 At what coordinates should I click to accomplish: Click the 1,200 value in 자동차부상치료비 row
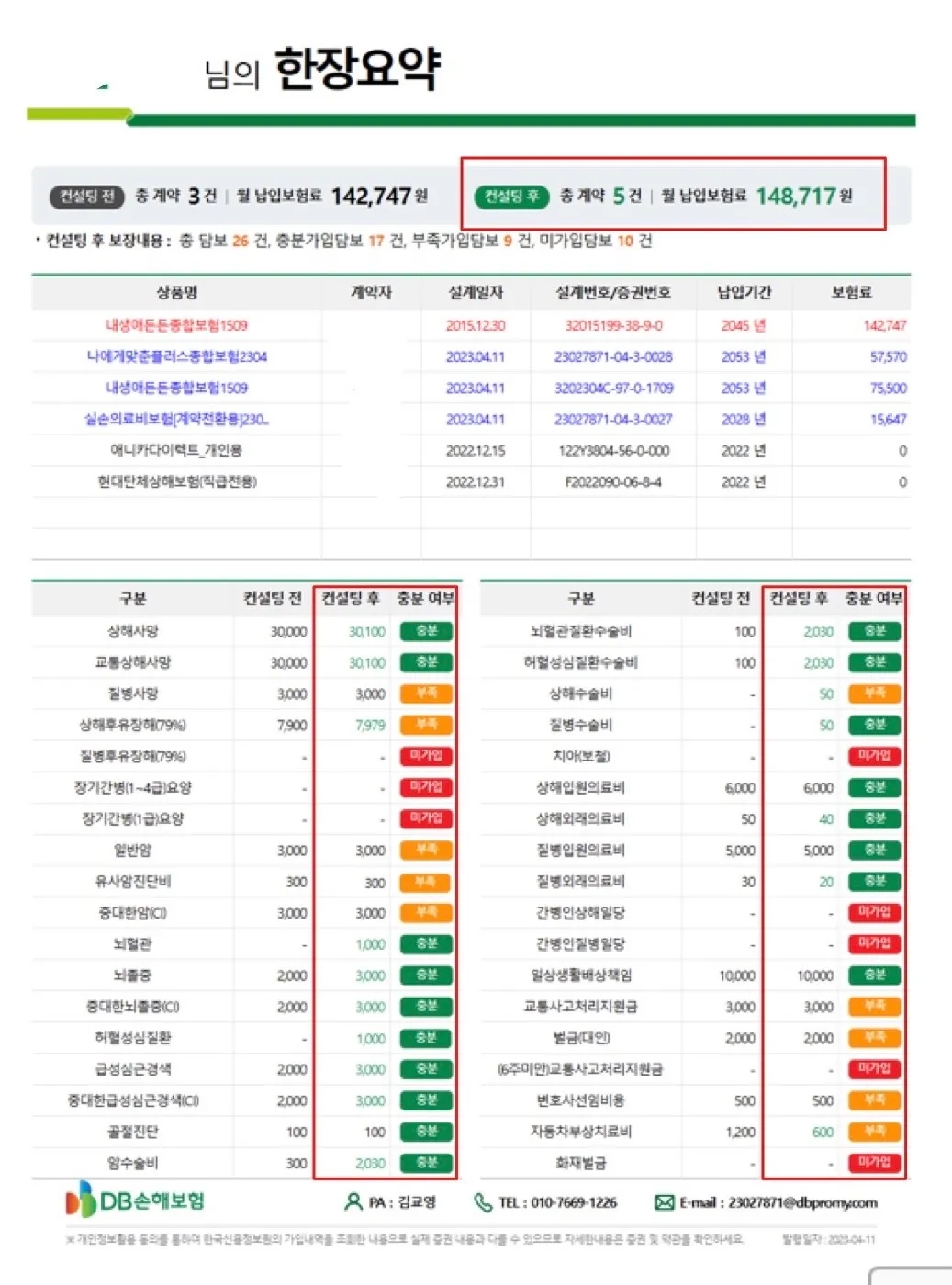pyautogui.click(x=741, y=1132)
